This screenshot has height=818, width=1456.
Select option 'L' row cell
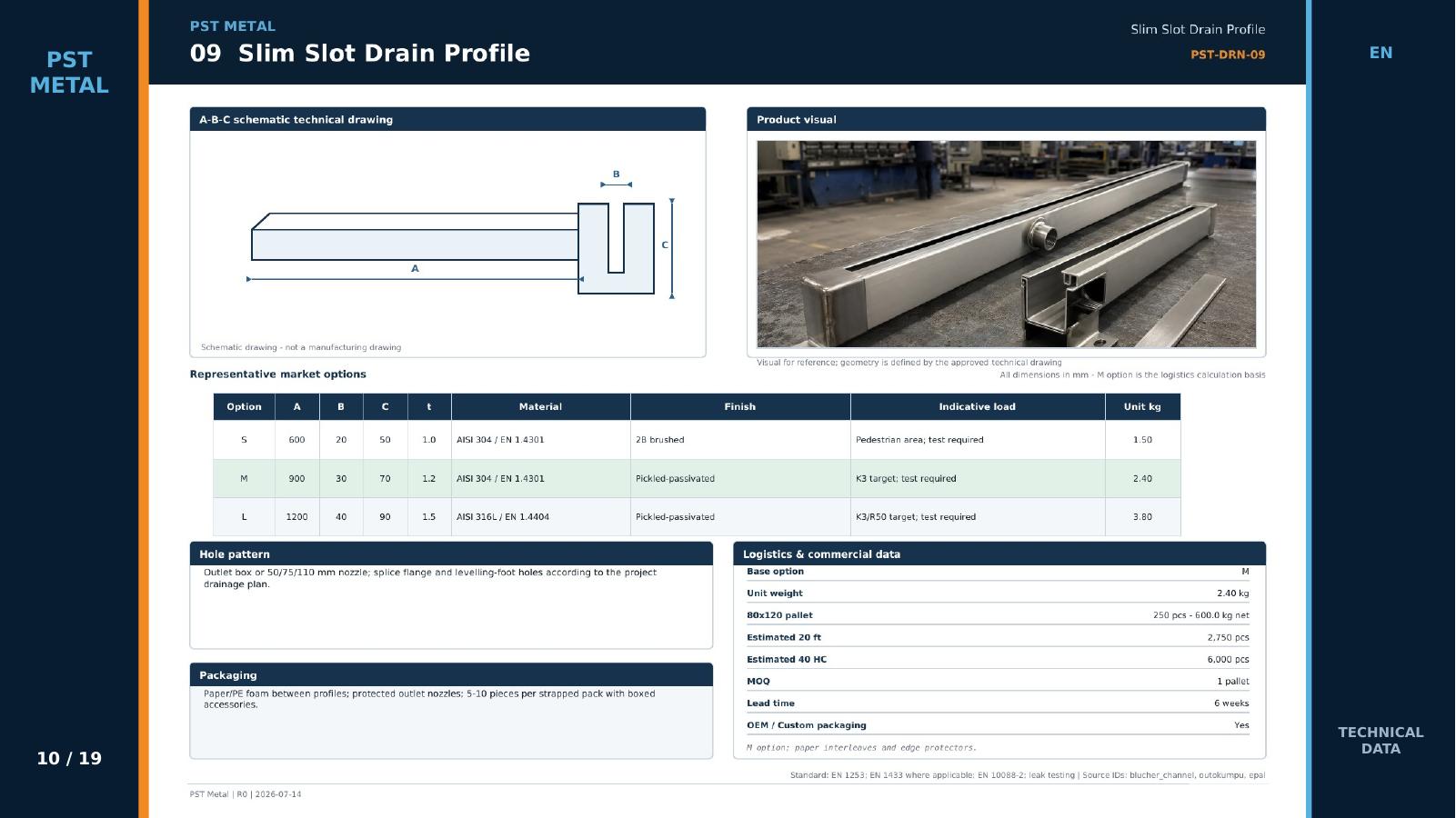[244, 516]
